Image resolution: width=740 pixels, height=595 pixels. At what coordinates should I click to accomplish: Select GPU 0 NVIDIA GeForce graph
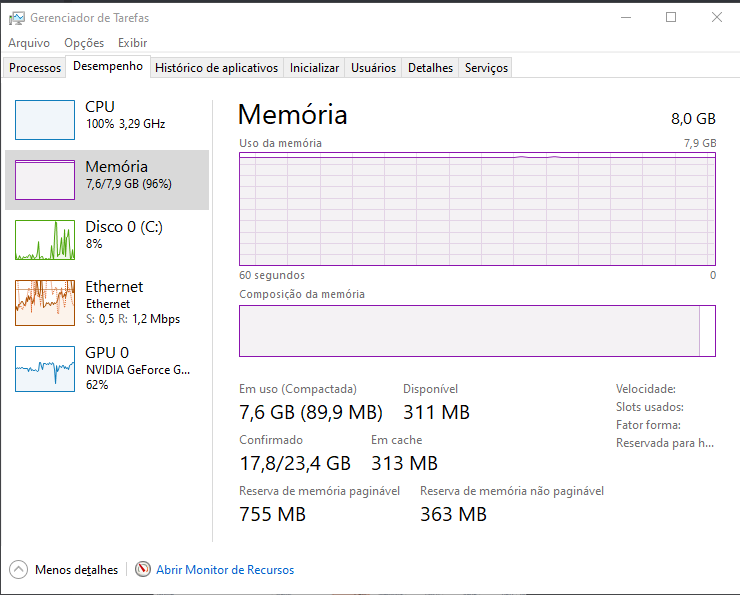(x=45, y=369)
